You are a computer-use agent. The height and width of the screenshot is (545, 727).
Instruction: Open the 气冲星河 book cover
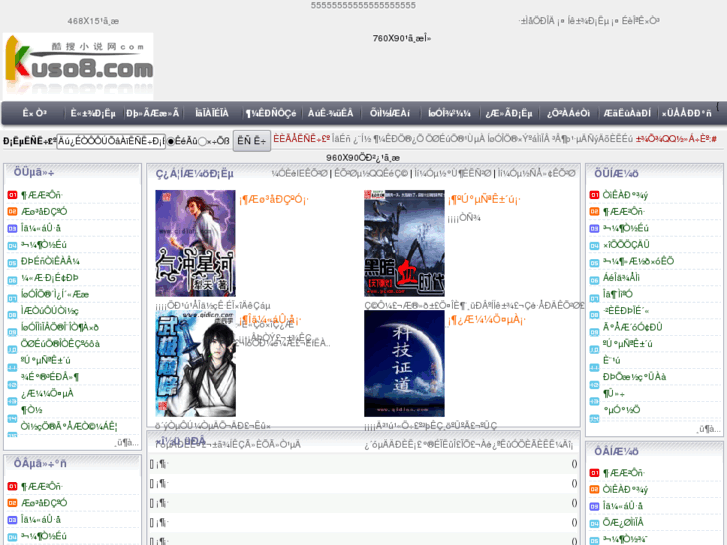coord(195,243)
